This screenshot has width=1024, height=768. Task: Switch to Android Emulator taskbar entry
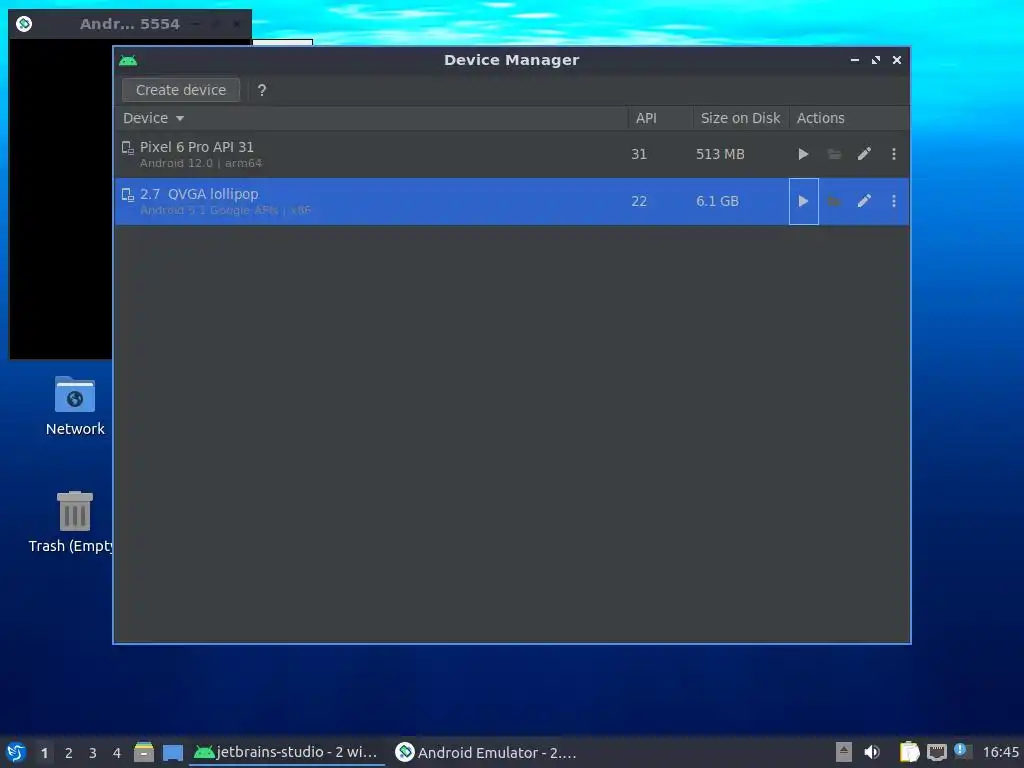(487, 752)
